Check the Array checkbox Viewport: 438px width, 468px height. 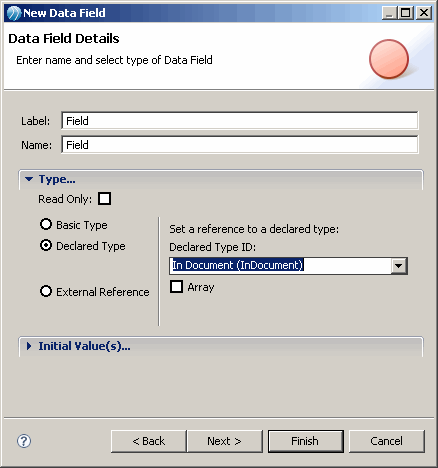click(176, 286)
